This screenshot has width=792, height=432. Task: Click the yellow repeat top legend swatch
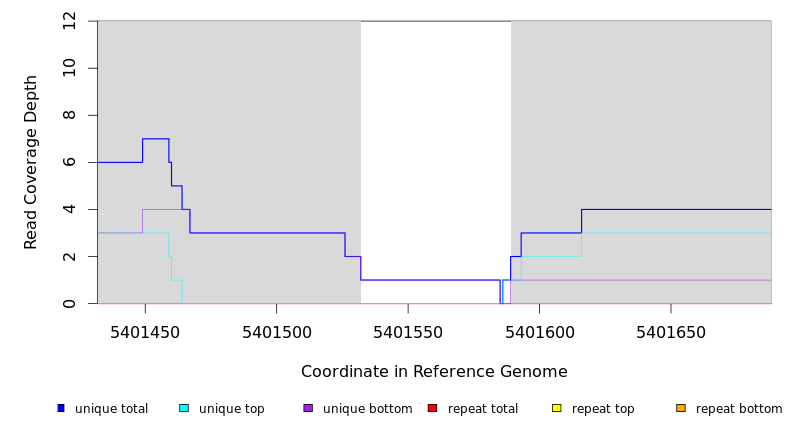(557, 408)
